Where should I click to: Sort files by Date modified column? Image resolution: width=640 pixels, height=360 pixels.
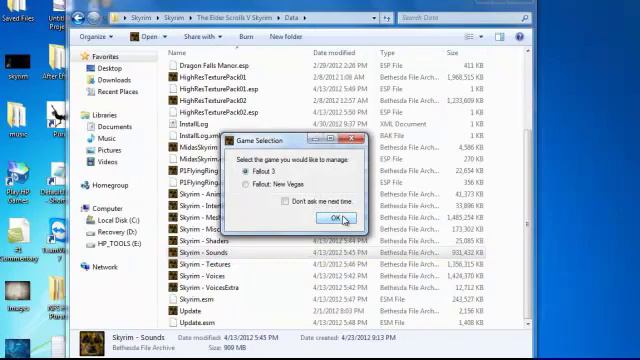click(x=334, y=53)
